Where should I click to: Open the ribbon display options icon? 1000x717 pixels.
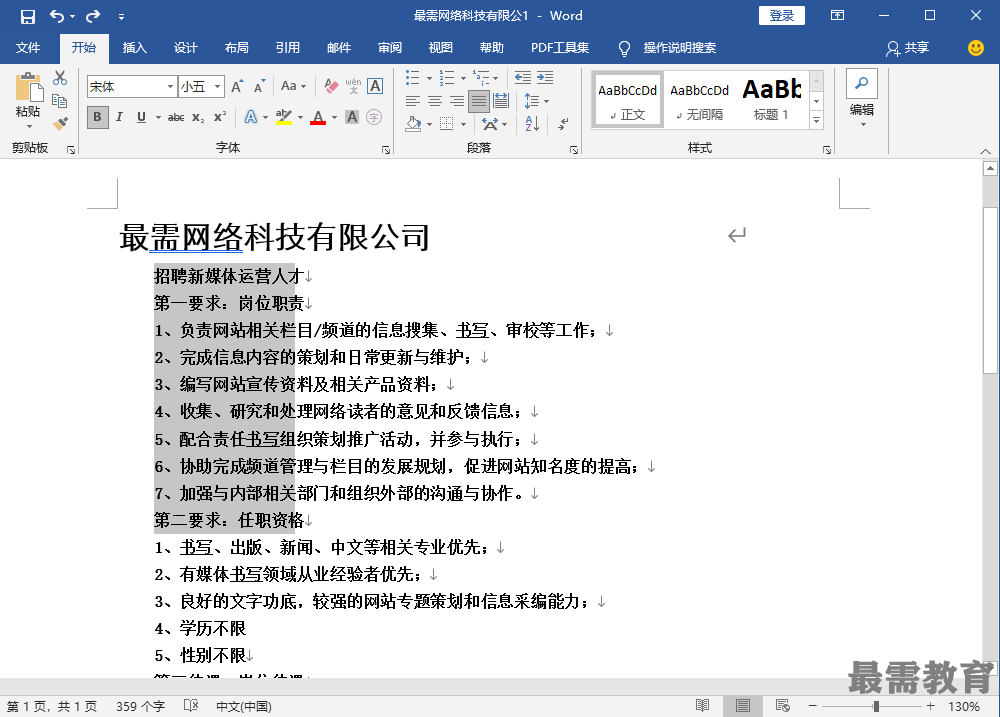click(x=837, y=15)
